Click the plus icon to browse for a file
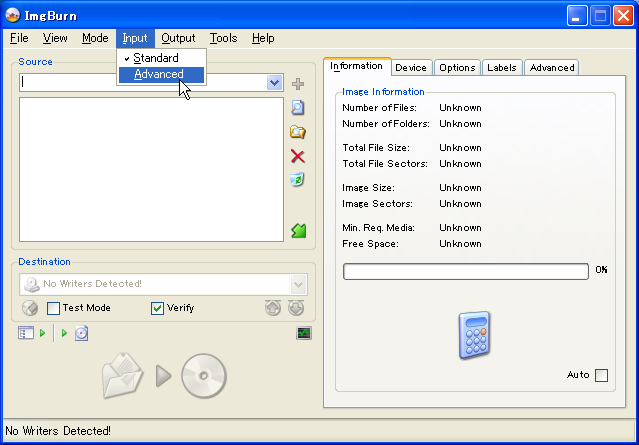This screenshot has width=639, height=445. (x=298, y=84)
